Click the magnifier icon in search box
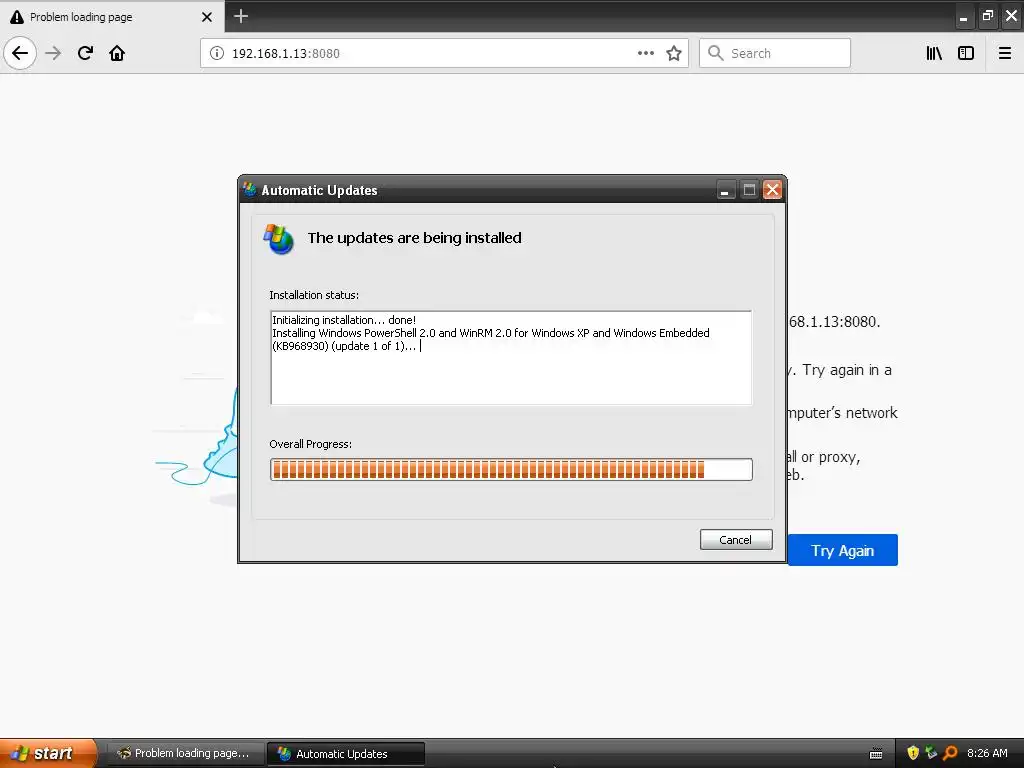The width and height of the screenshot is (1024, 768). click(716, 53)
